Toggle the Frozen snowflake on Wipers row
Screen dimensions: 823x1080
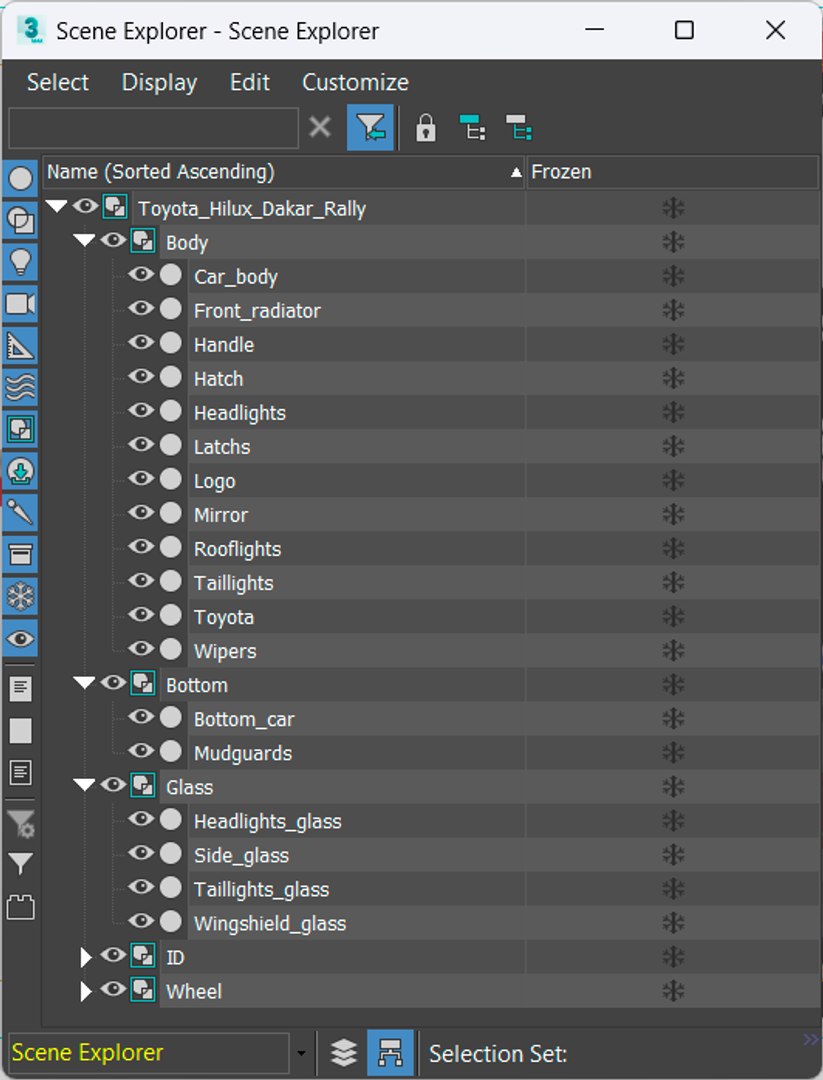pyautogui.click(x=673, y=651)
